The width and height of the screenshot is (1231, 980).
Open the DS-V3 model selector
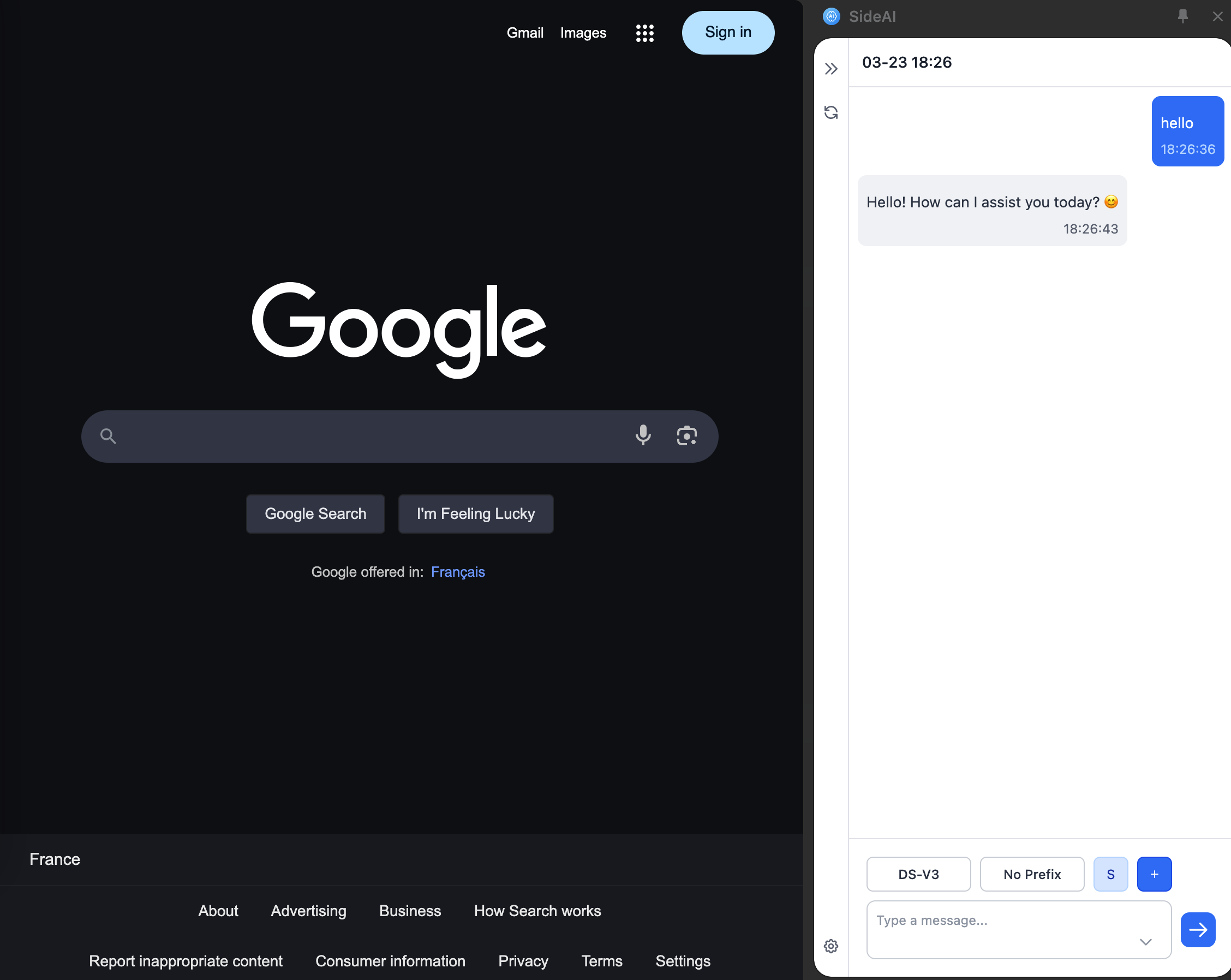click(918, 874)
